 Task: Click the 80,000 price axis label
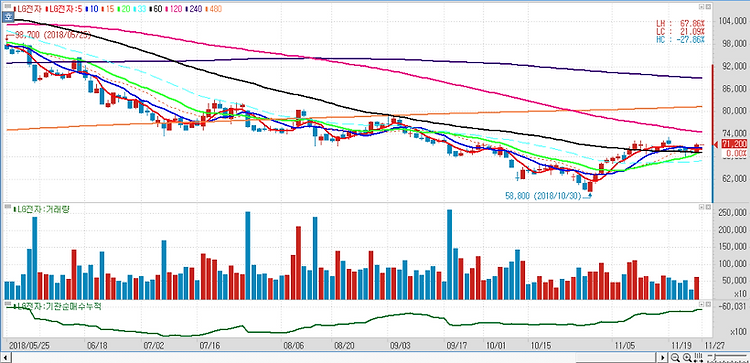[735, 111]
